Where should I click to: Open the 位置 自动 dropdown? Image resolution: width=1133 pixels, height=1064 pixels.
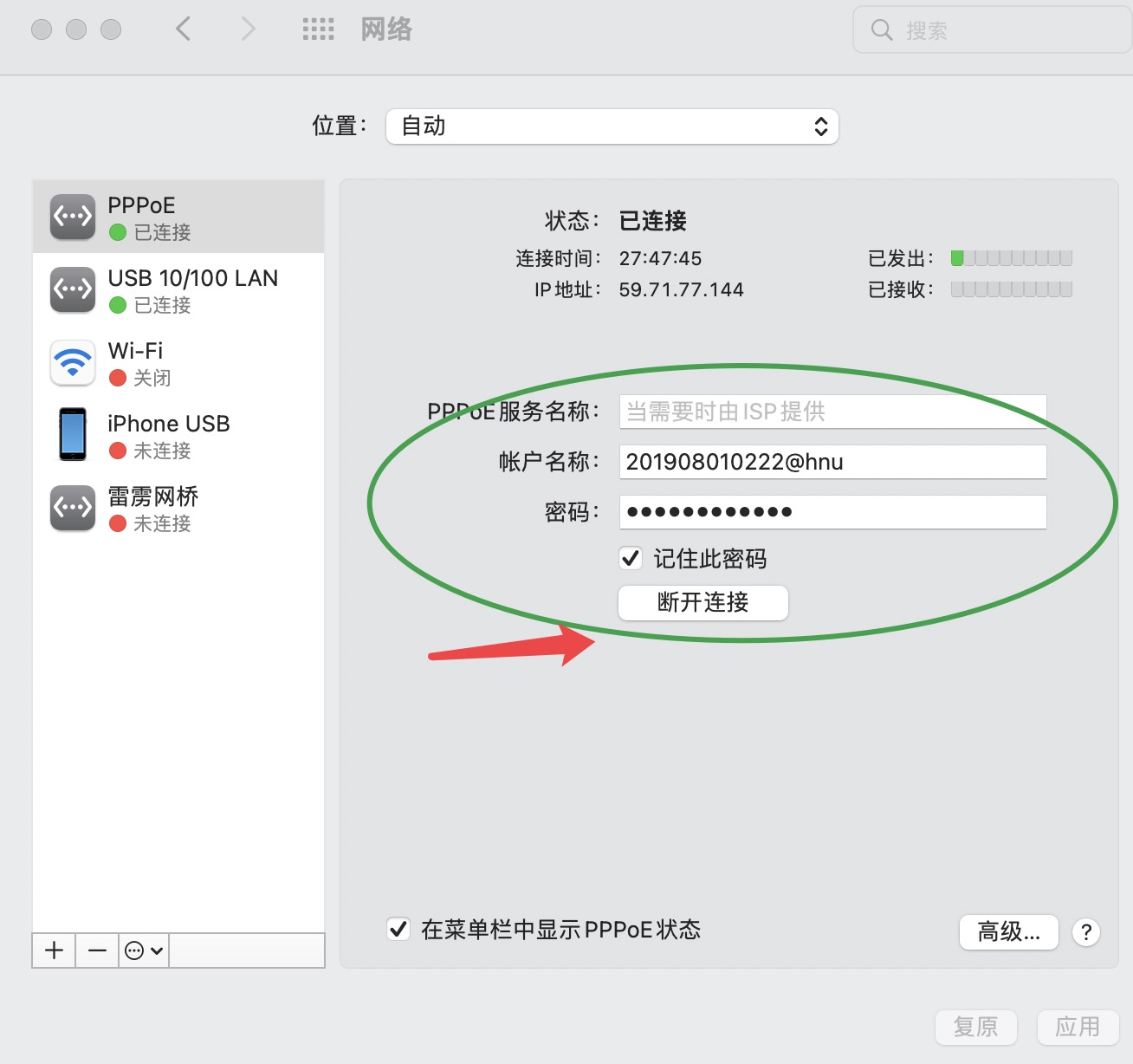coord(612,127)
